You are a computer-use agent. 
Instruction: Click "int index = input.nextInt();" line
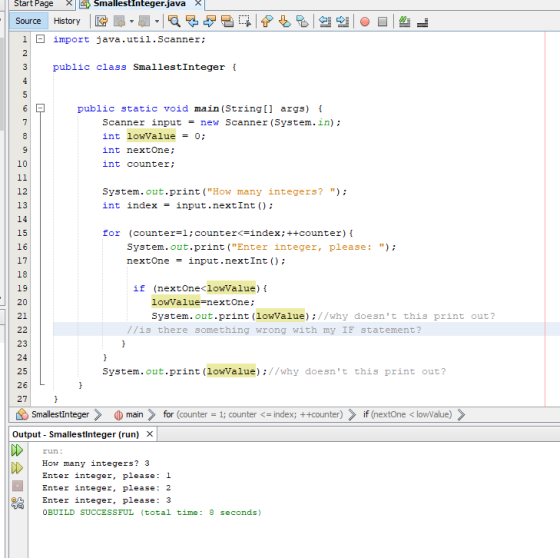tap(188, 205)
